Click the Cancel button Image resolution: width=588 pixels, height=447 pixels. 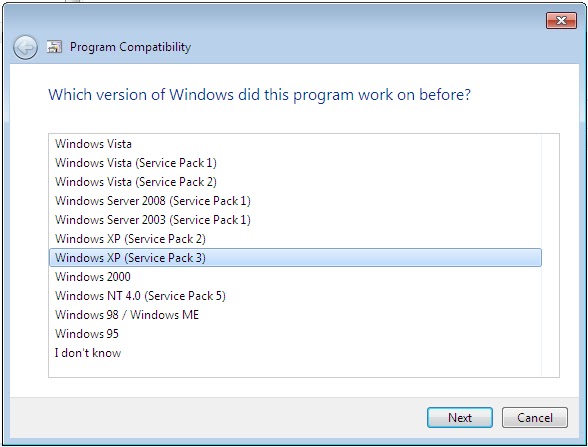(x=535, y=417)
